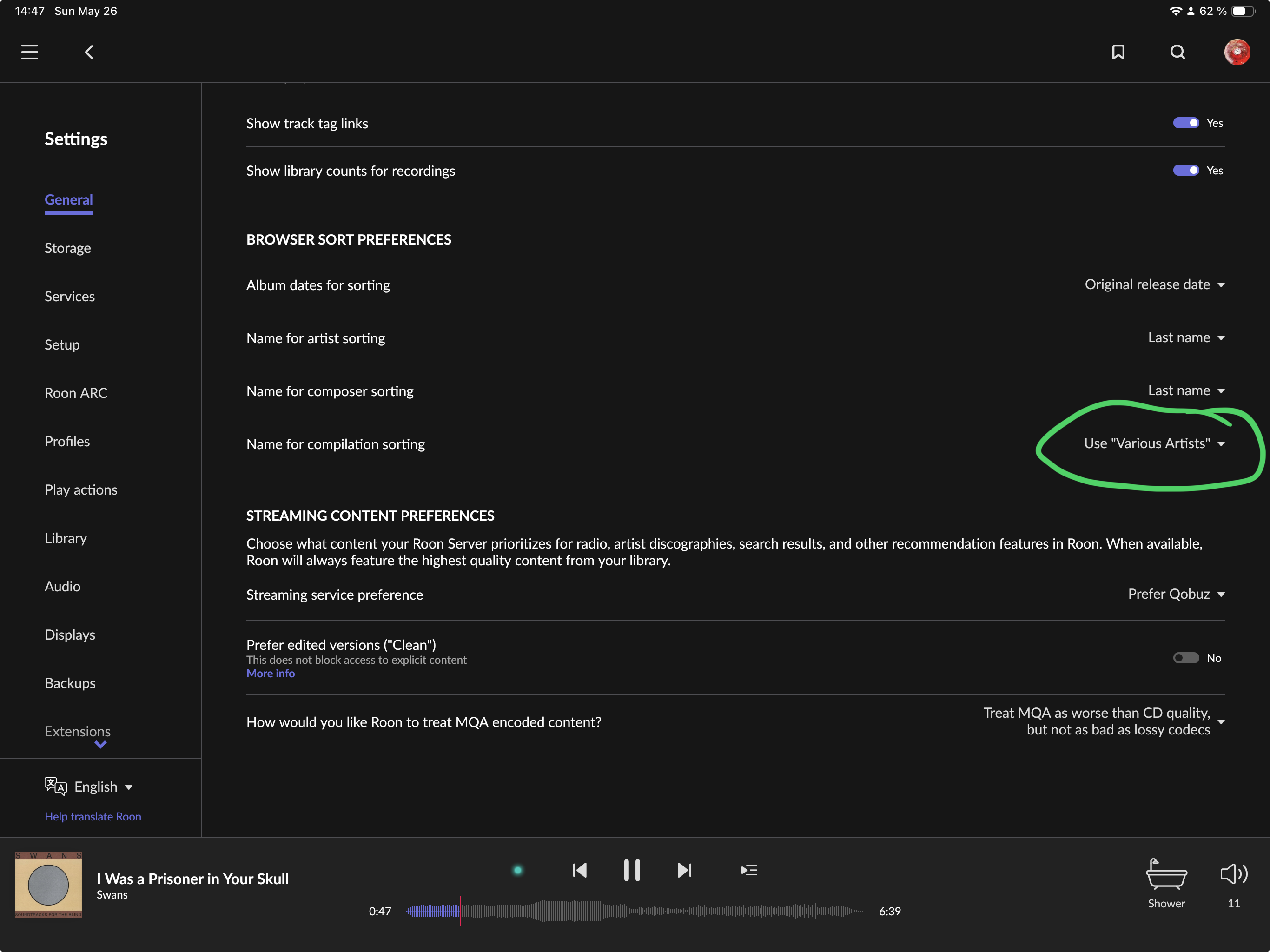
Task: Open Album dates for sorting dropdown
Action: pyautogui.click(x=1155, y=285)
